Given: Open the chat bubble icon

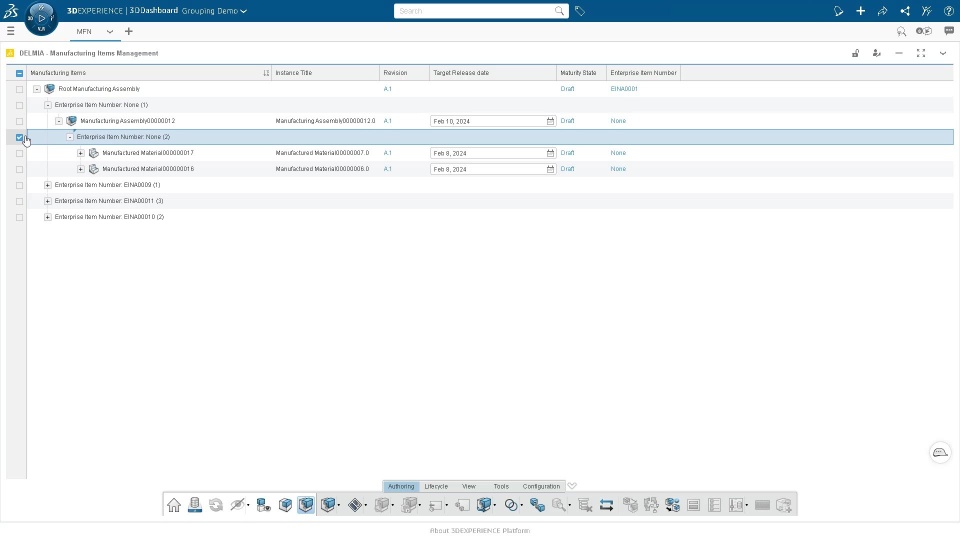Looking at the screenshot, I should tap(949, 31).
